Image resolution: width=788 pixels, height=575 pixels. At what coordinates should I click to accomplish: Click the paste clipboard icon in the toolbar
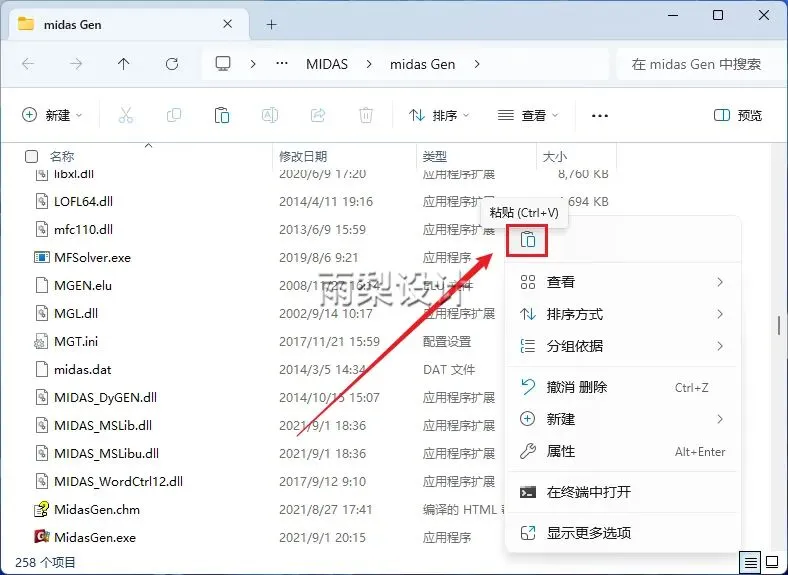tap(222, 115)
